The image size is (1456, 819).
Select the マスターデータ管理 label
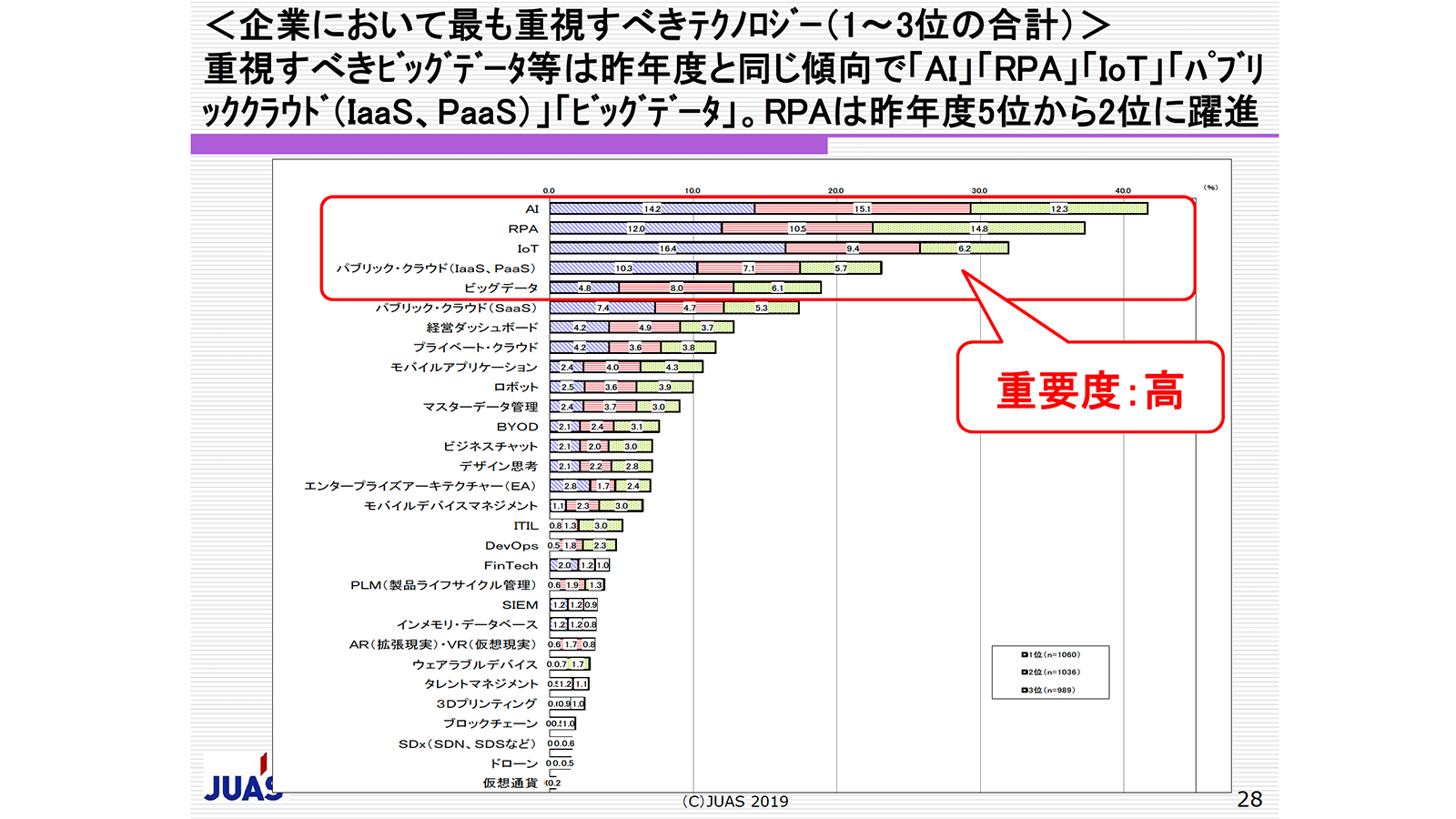pos(480,407)
